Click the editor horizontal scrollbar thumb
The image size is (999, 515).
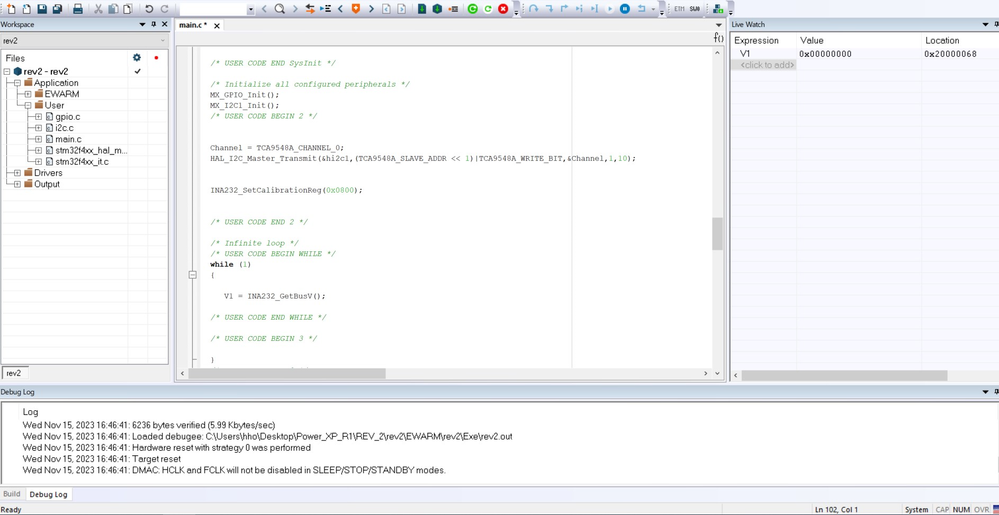(287, 374)
